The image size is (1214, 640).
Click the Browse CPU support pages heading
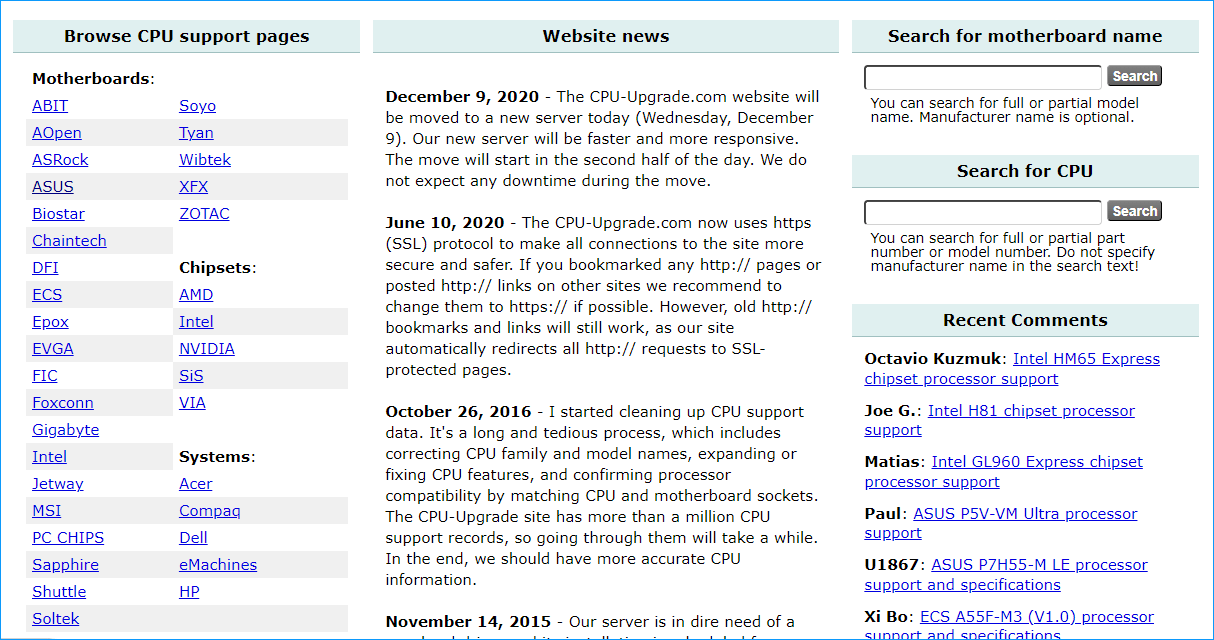coord(187,36)
